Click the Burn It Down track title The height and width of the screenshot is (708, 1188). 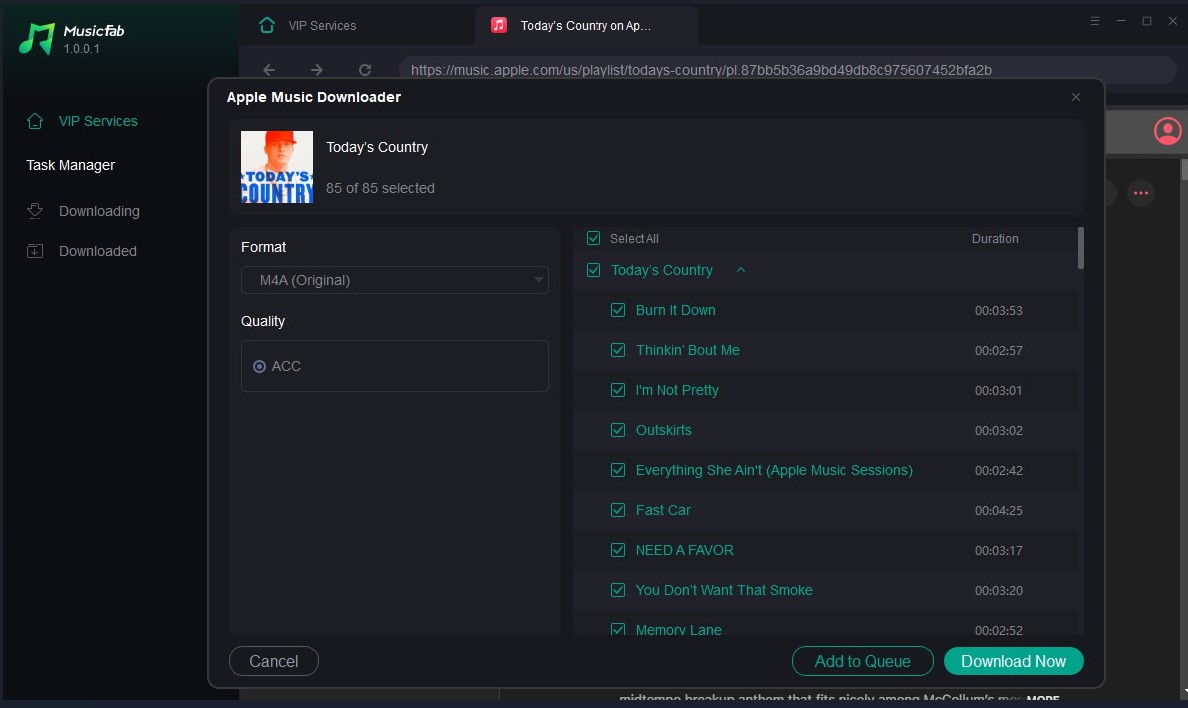(x=675, y=310)
